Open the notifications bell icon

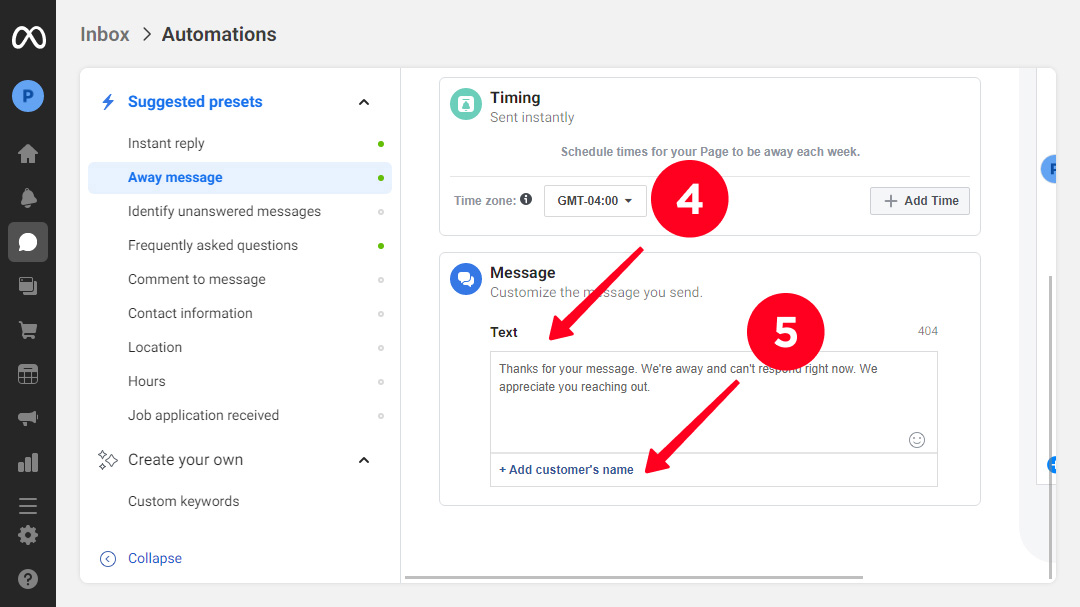[x=28, y=198]
